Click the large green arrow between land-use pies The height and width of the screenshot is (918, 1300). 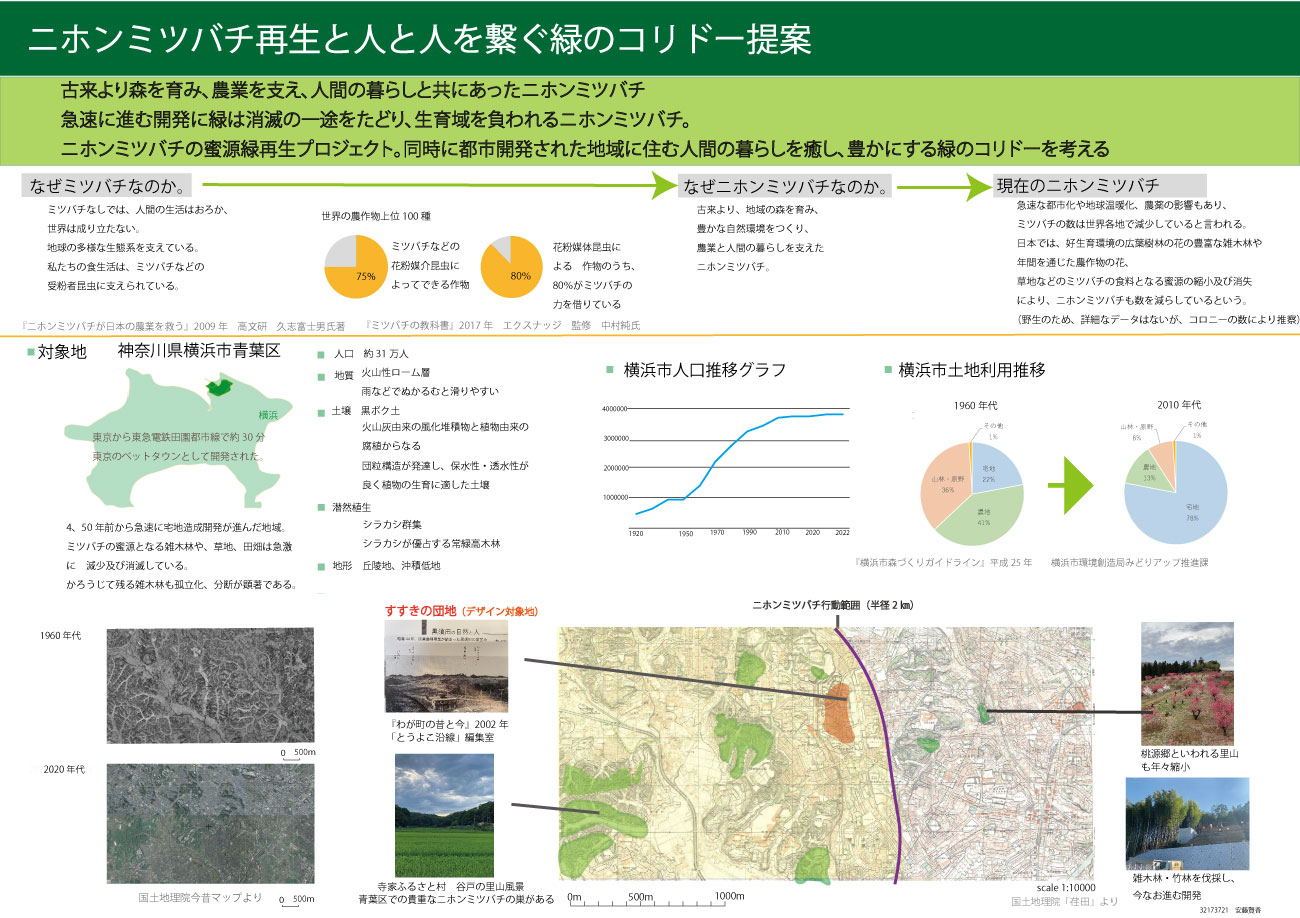click(1071, 485)
